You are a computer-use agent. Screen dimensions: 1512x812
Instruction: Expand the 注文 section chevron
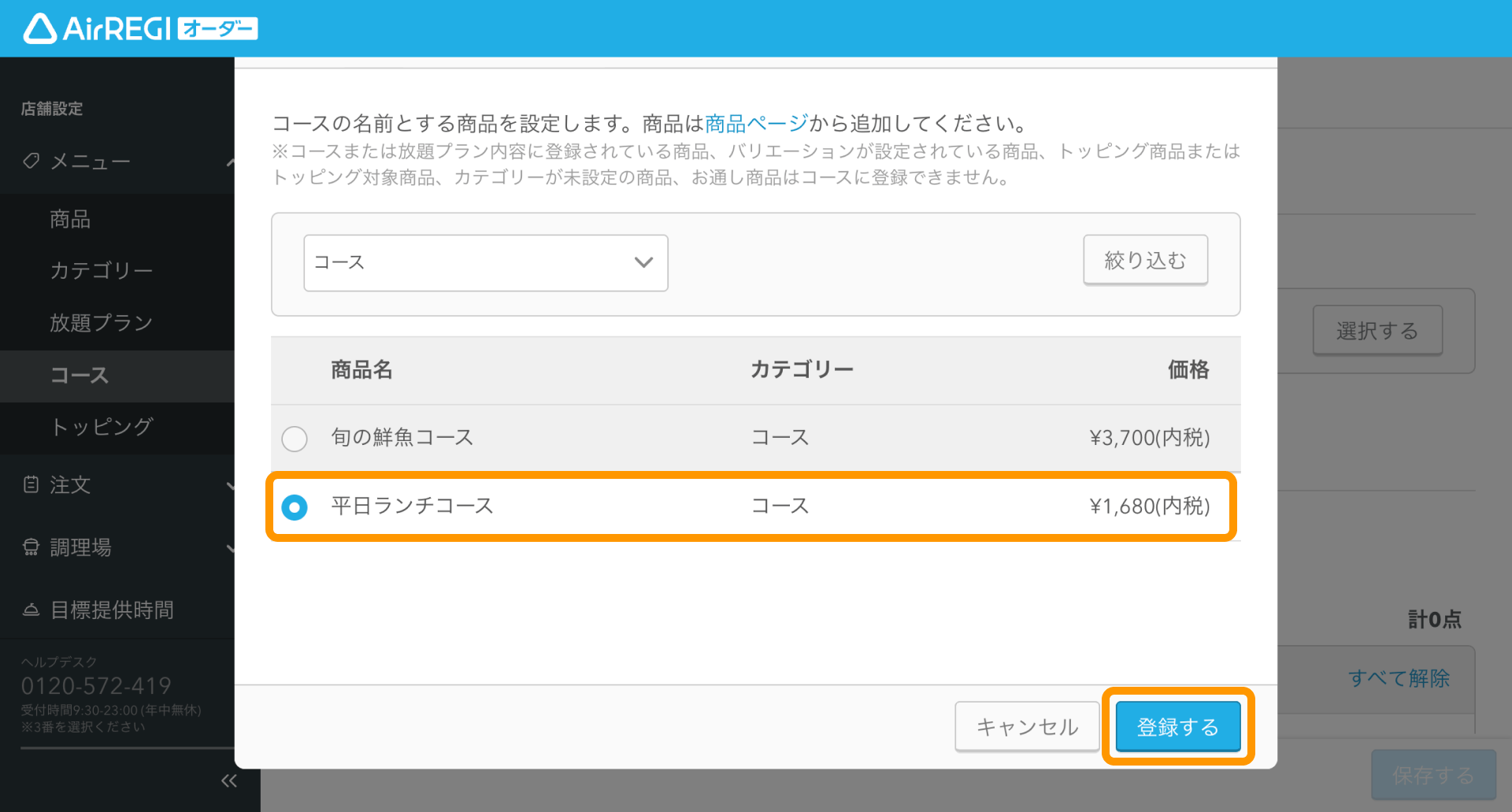point(230,486)
